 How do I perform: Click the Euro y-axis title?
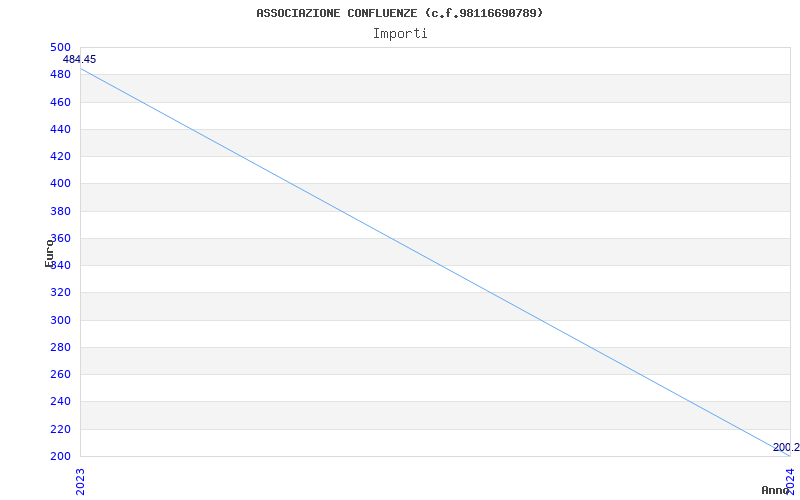[x=49, y=253]
